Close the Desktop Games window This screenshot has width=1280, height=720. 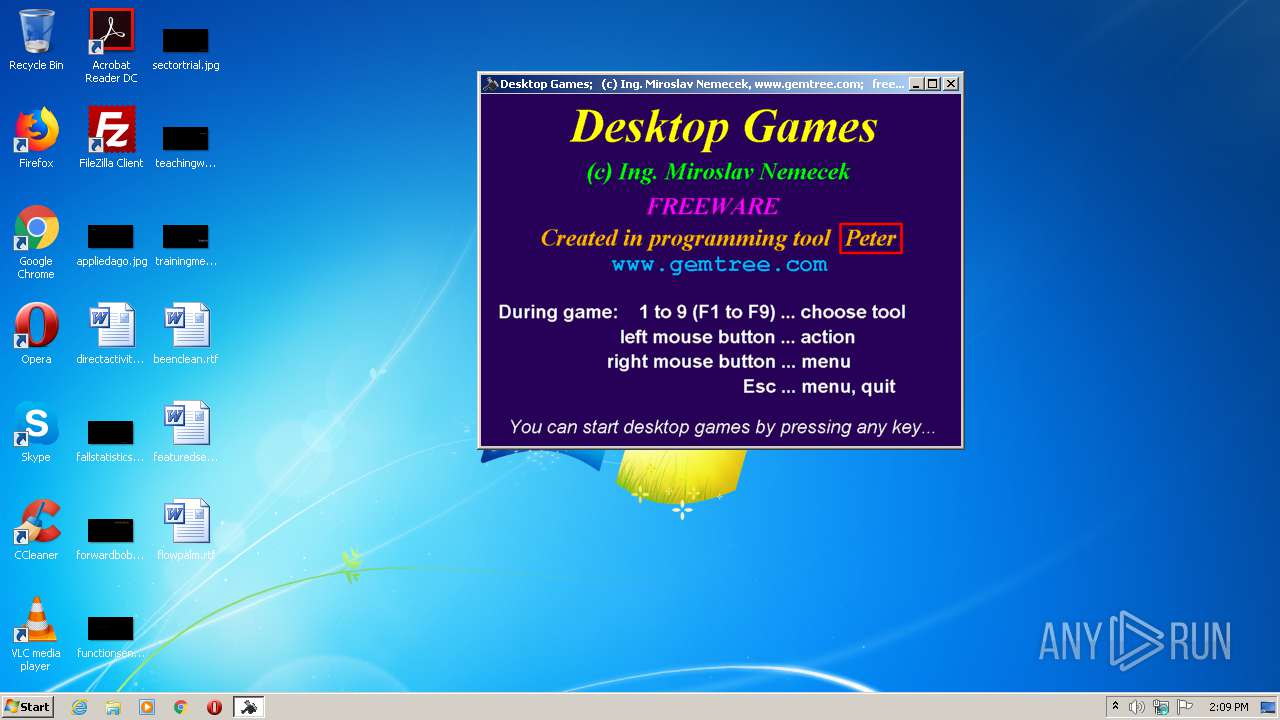[951, 84]
